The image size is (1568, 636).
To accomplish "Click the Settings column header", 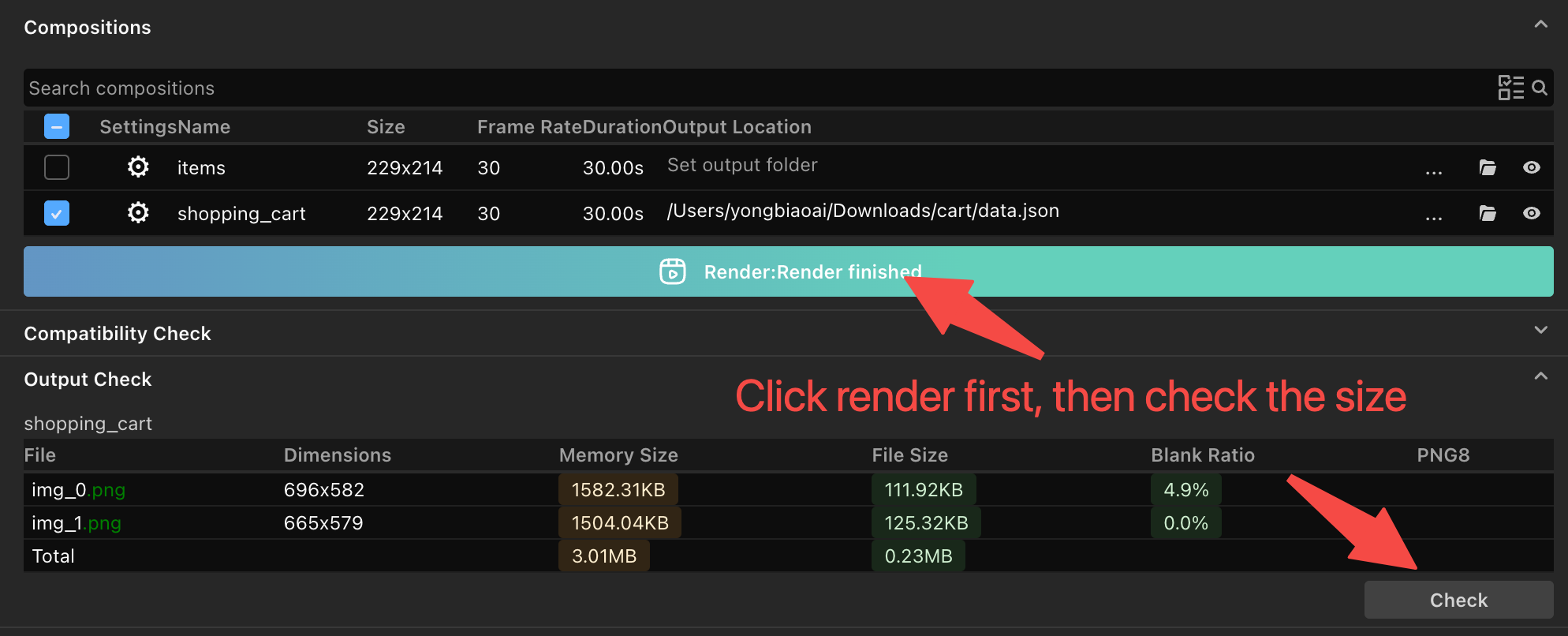I will click(138, 127).
